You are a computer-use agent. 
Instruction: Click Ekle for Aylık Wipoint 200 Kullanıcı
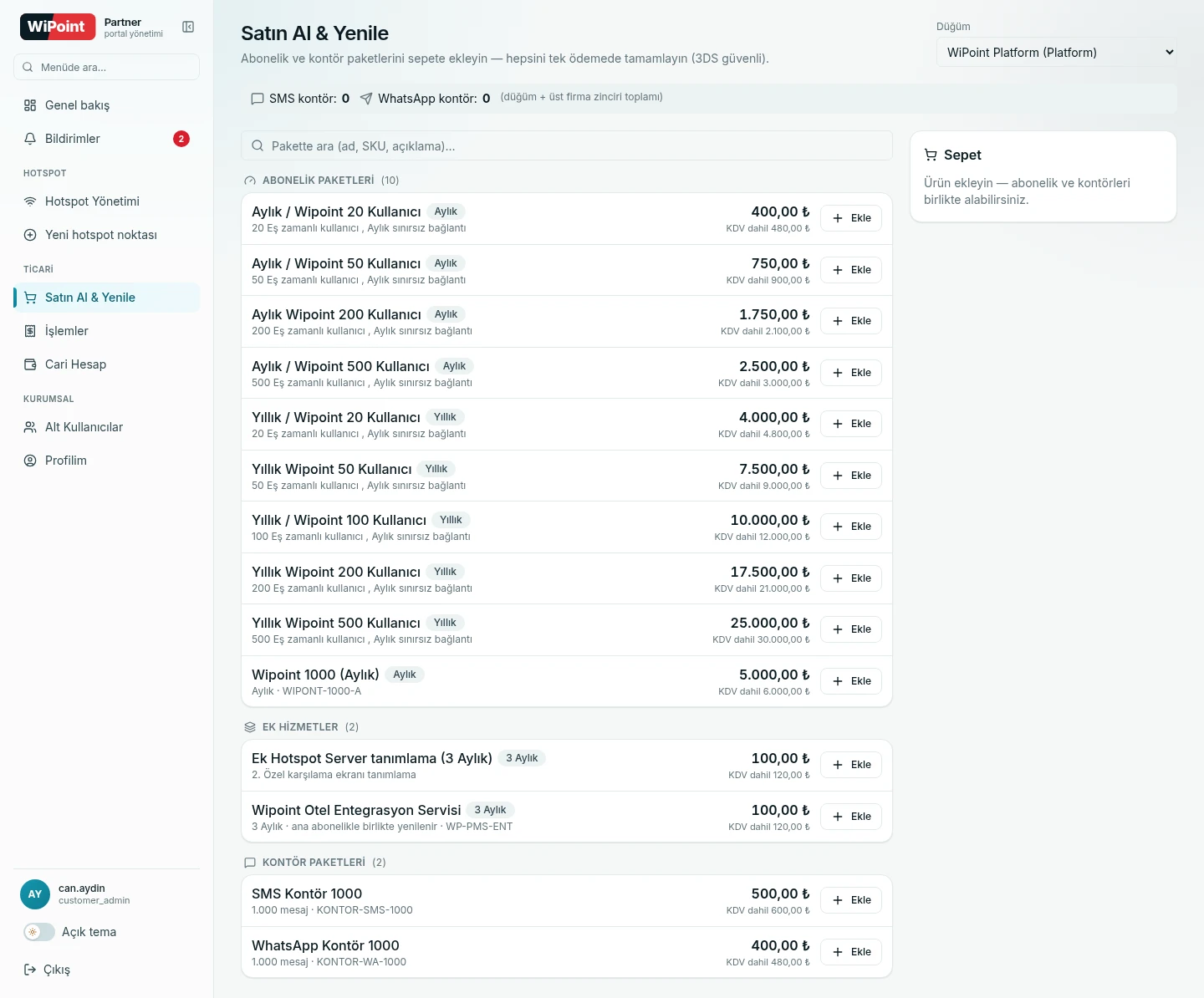click(851, 321)
